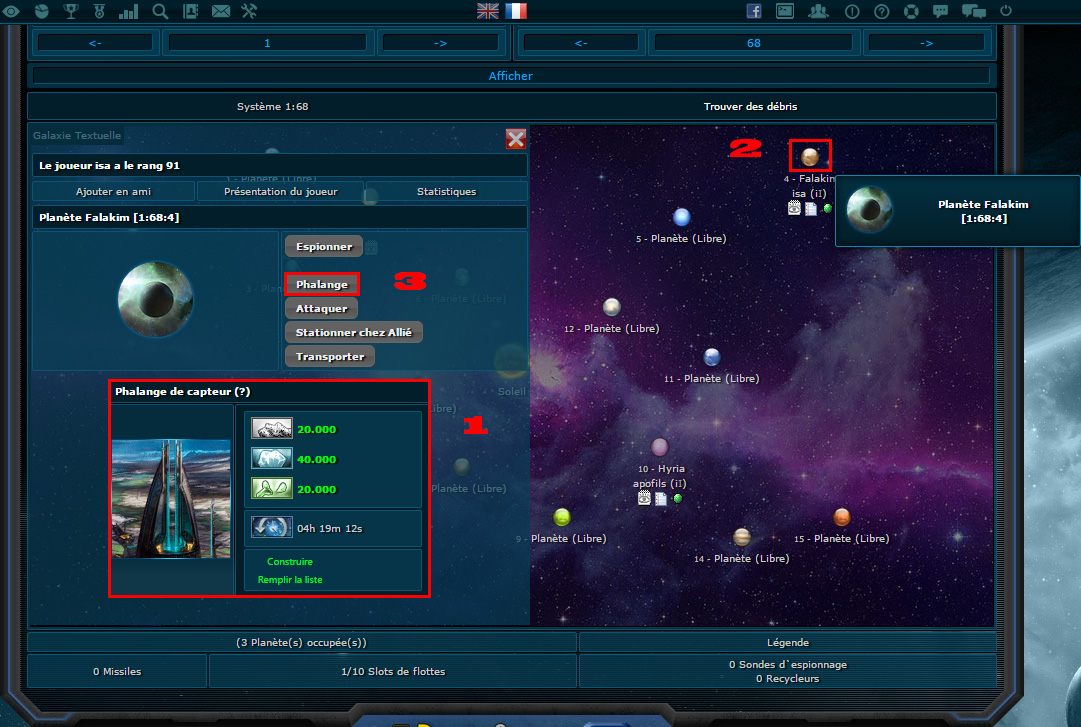Open the wrench and hammer settings icon
The height and width of the screenshot is (727, 1081).
(250, 12)
